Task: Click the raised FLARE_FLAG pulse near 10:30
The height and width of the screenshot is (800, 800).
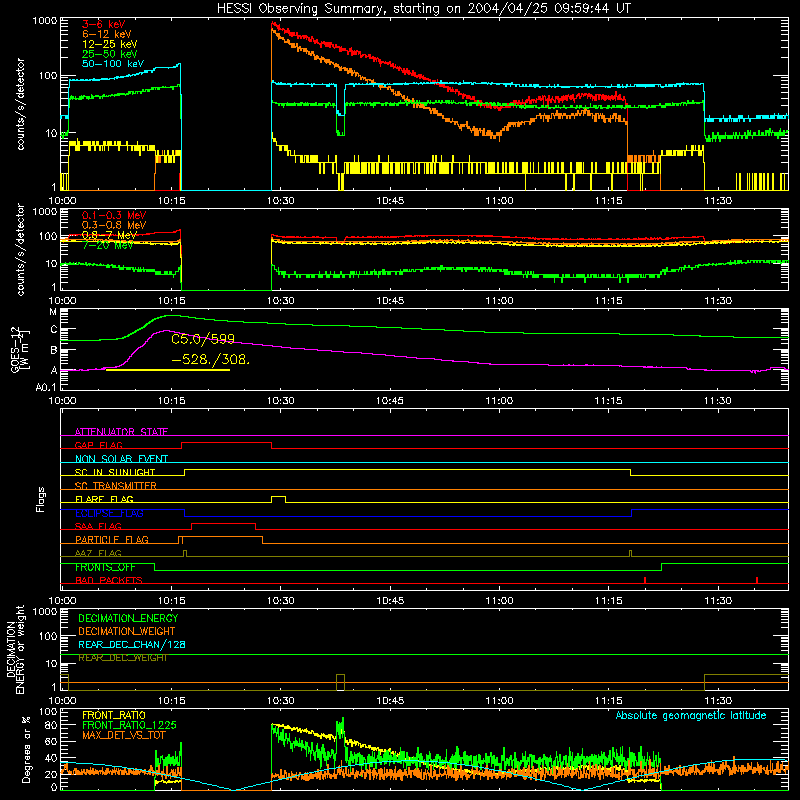Action: click(x=279, y=499)
